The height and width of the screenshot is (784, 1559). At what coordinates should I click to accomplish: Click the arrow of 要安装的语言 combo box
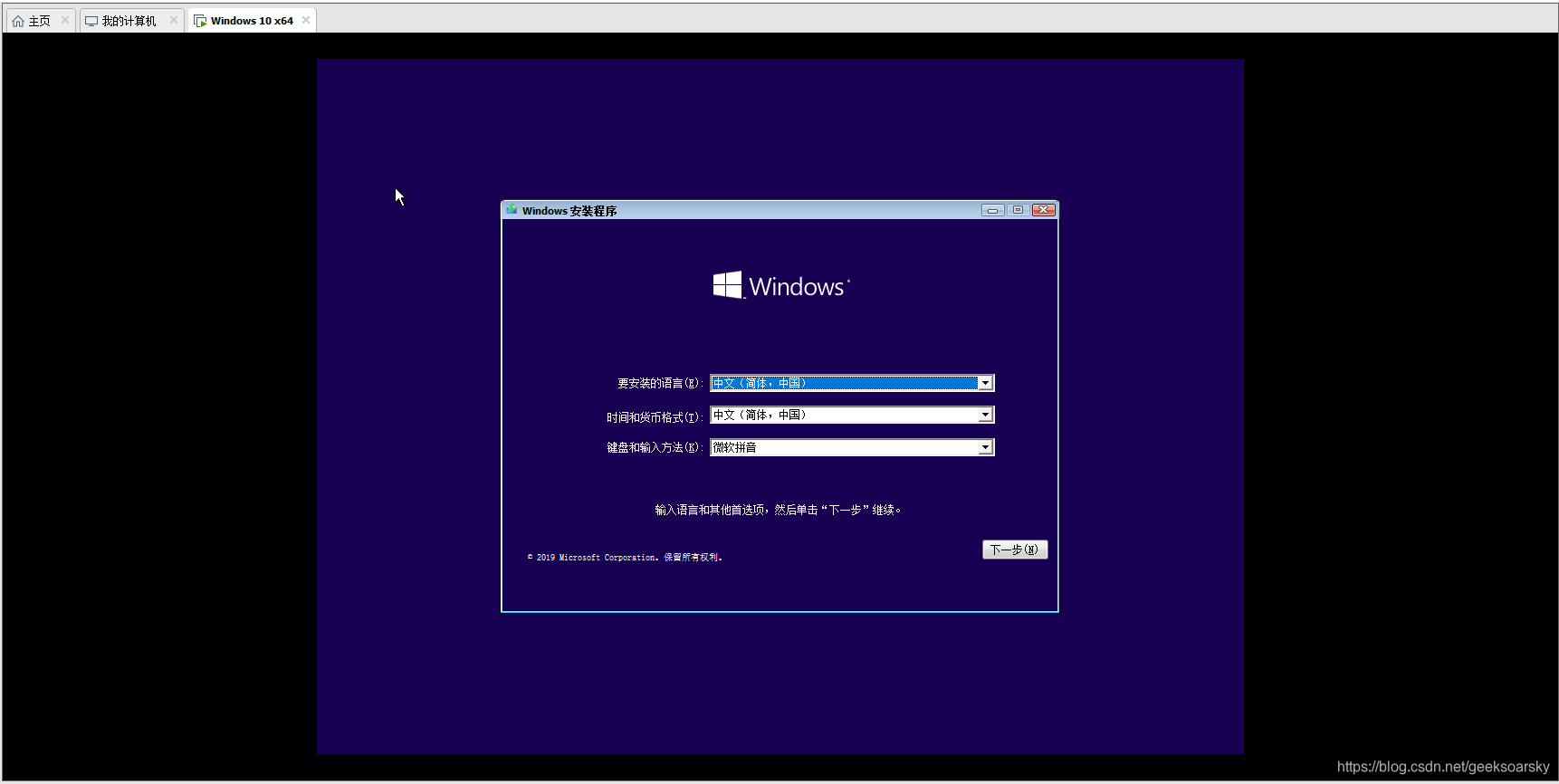click(x=985, y=383)
